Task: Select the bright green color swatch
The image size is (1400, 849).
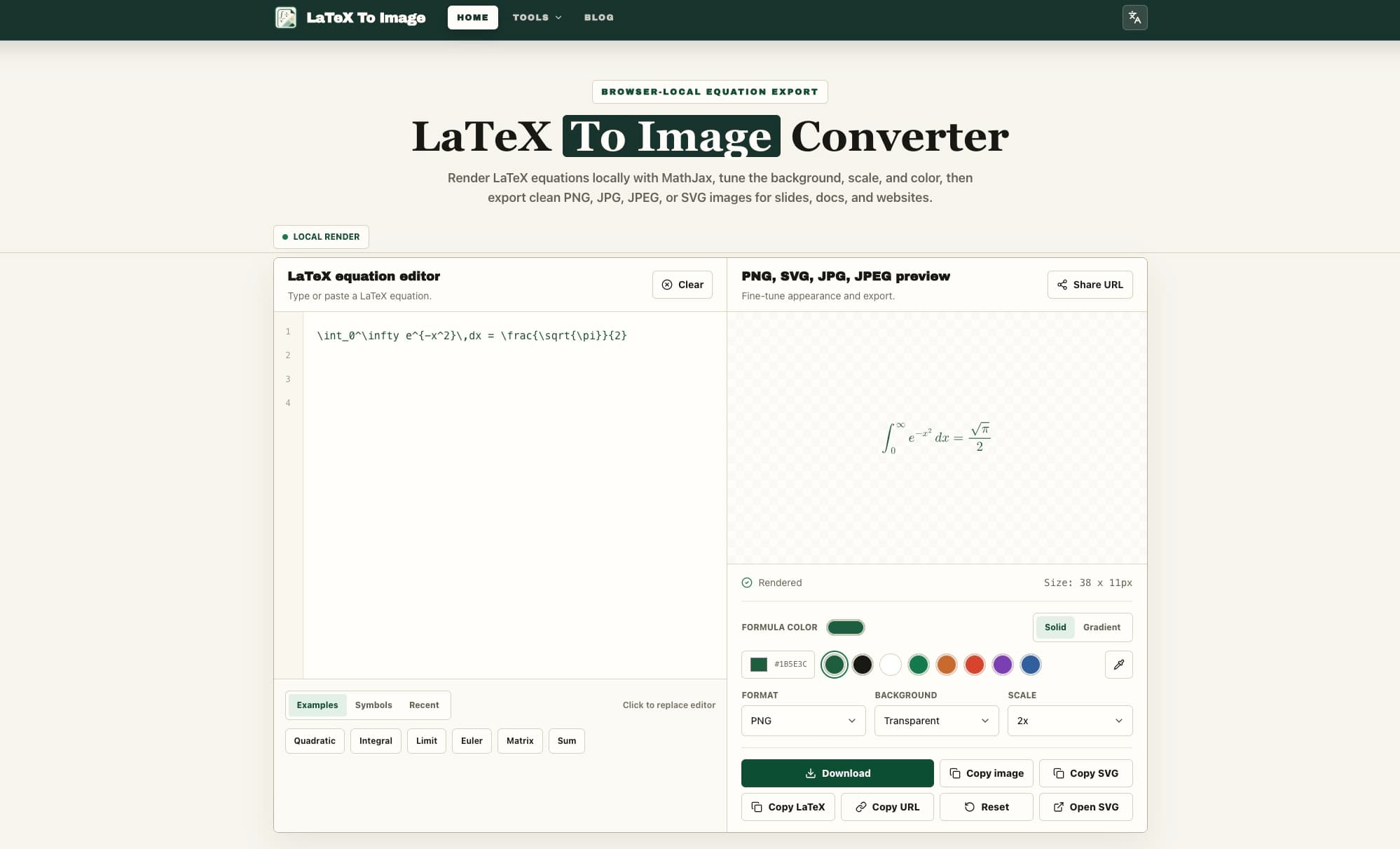Action: pyautogui.click(x=918, y=665)
